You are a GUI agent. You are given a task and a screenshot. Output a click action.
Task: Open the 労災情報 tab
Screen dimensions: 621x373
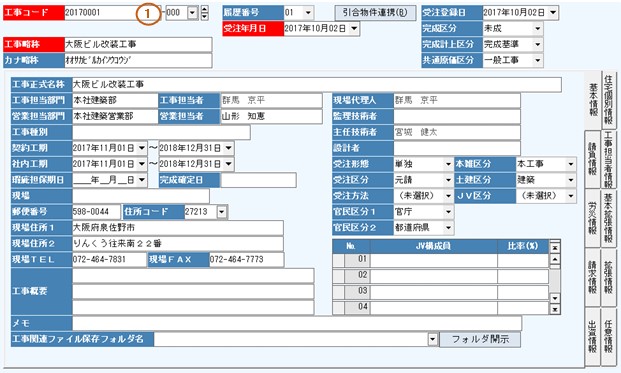point(592,218)
